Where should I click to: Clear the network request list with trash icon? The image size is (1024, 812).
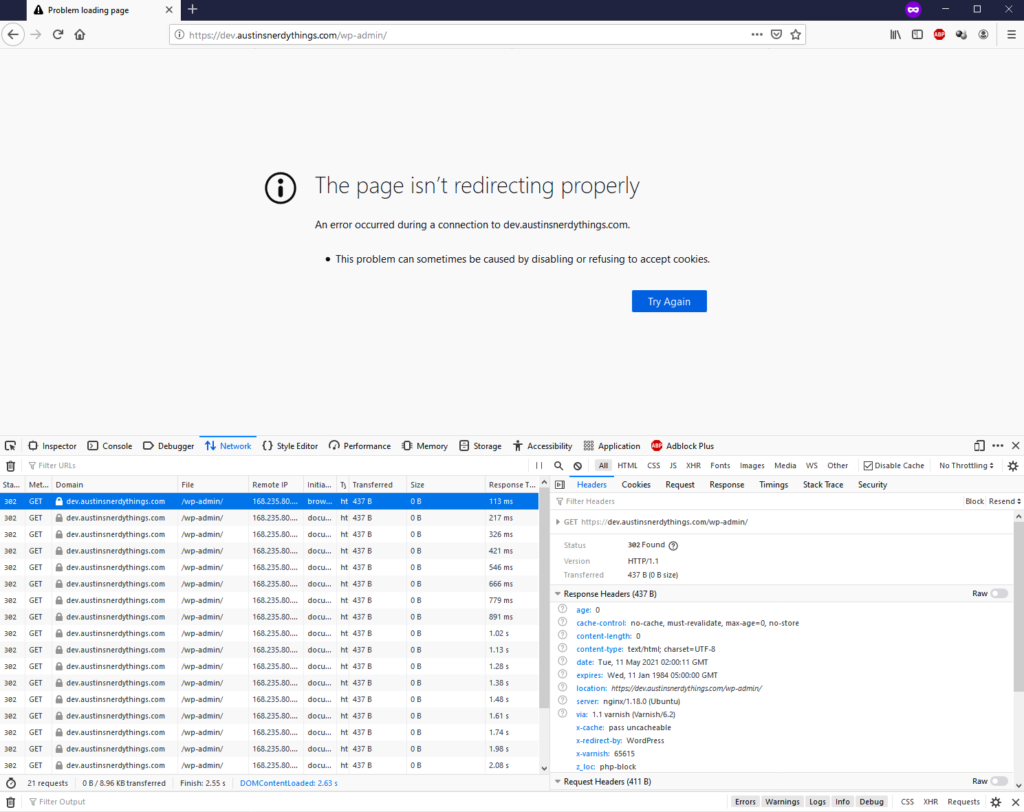coord(10,466)
